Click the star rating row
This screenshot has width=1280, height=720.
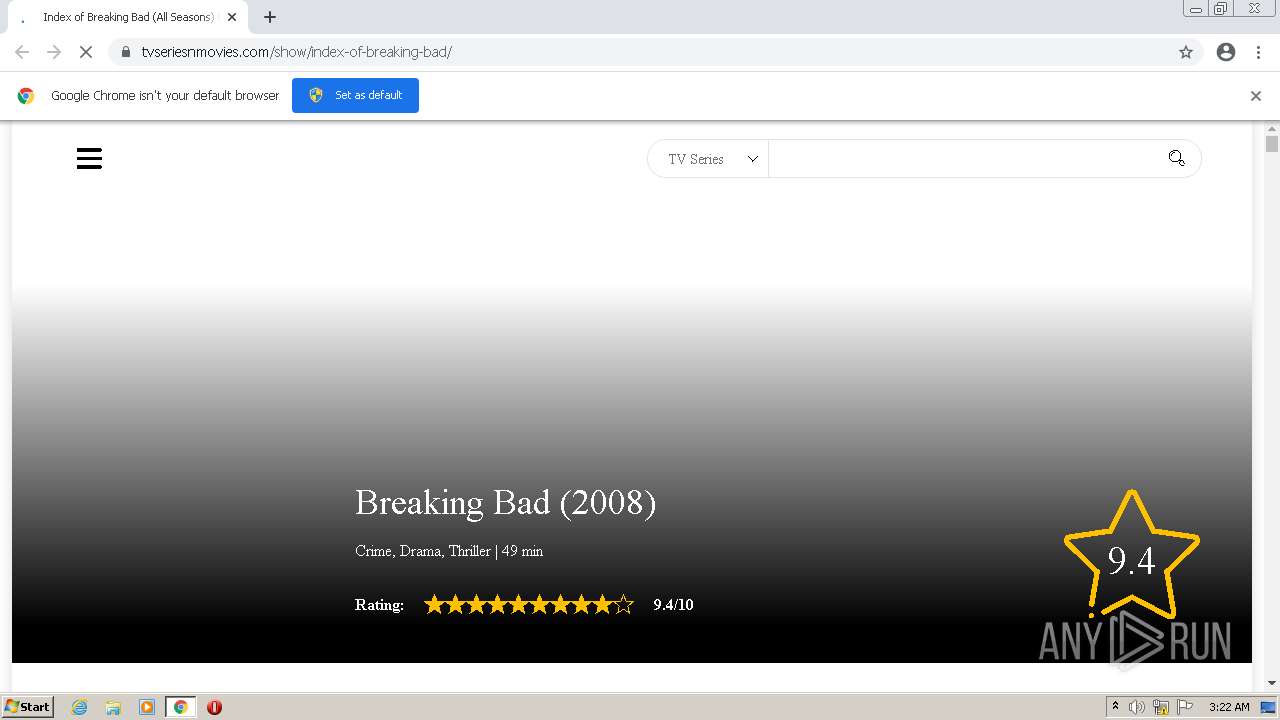coord(529,604)
